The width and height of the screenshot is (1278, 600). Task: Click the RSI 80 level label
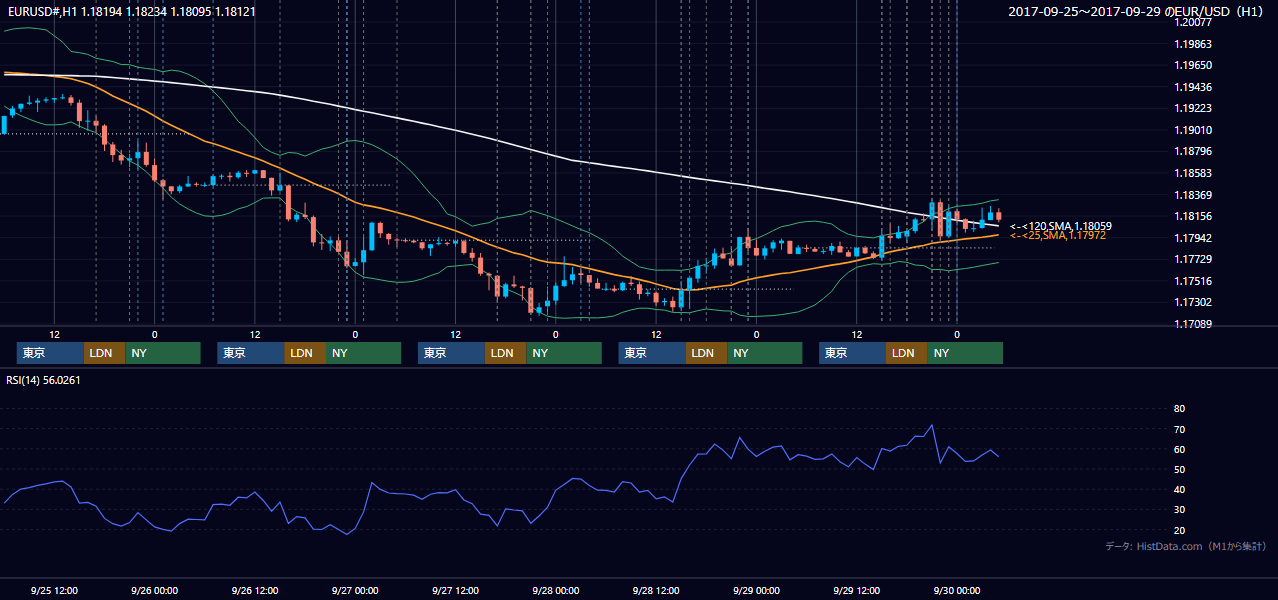(1179, 409)
